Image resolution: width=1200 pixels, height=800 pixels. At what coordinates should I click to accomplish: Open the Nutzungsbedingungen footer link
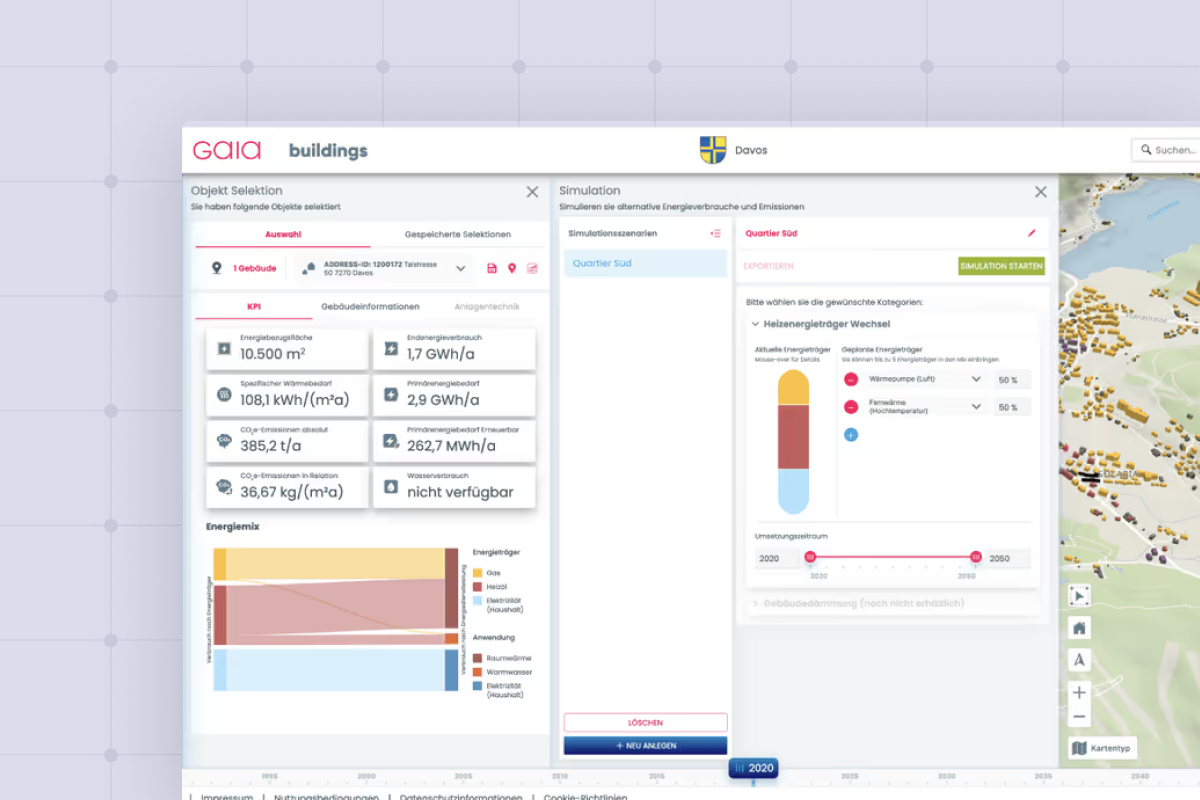(326, 797)
